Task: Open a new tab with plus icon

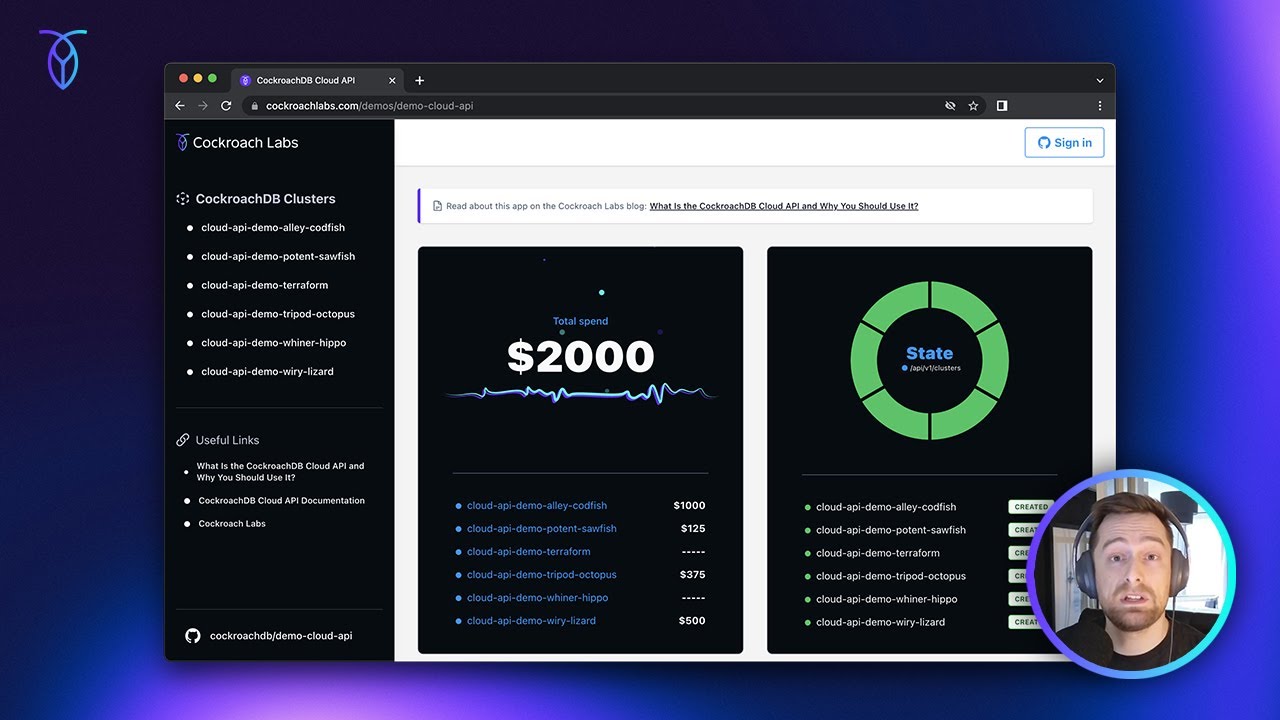Action: tap(419, 81)
